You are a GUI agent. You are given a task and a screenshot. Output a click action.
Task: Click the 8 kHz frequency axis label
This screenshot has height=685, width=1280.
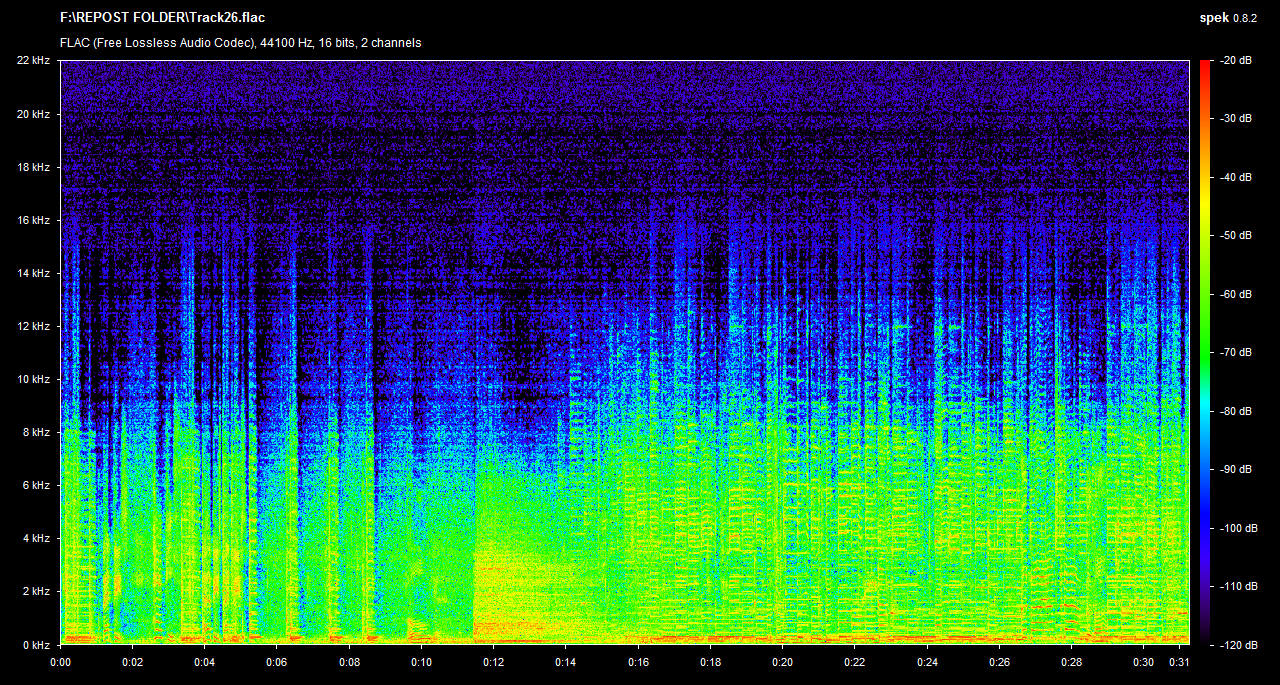tap(36, 432)
